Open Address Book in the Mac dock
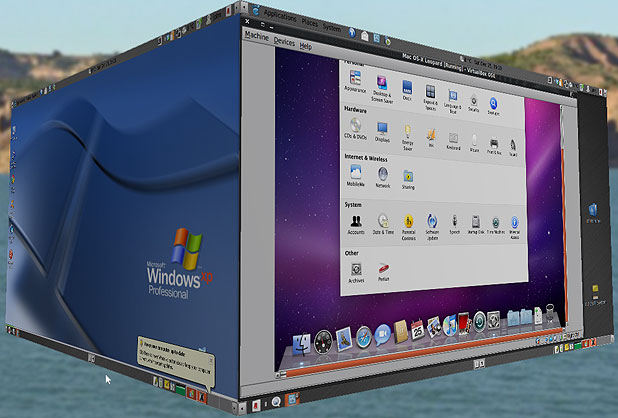This screenshot has width=618, height=418. [401, 332]
